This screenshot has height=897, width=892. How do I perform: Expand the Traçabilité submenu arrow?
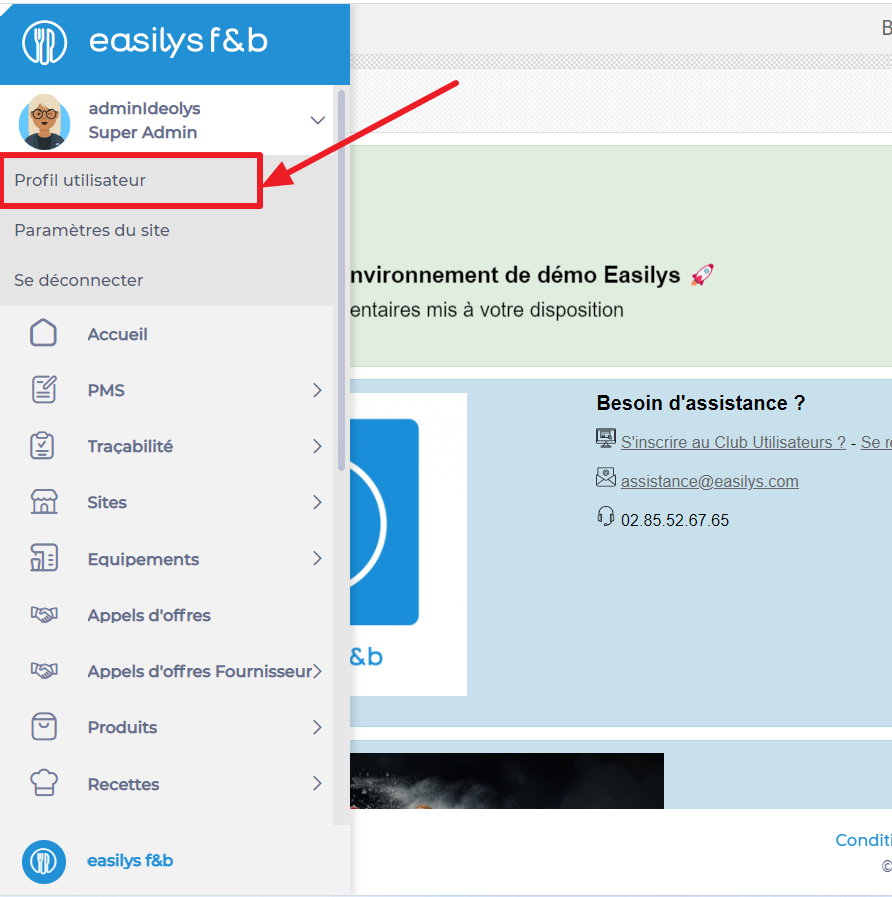pyautogui.click(x=318, y=446)
